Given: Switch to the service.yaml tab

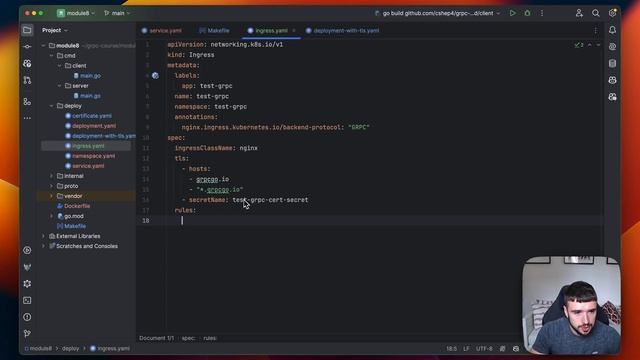Looking at the screenshot, I should pos(162,31).
